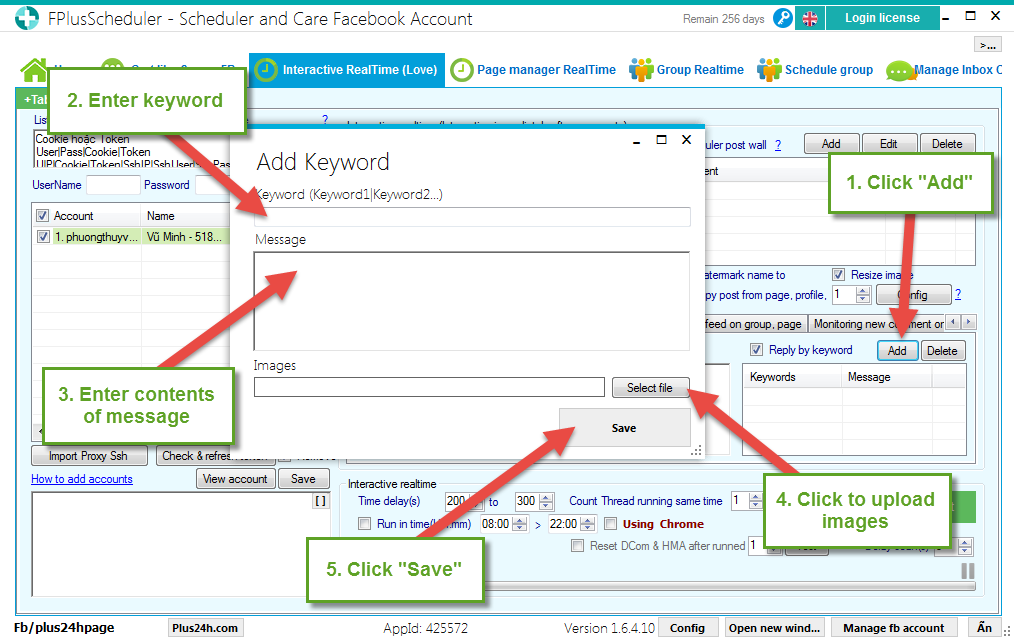Click the Plus24h.com button
Image resolution: width=1014 pixels, height=640 pixels.
coord(206,628)
